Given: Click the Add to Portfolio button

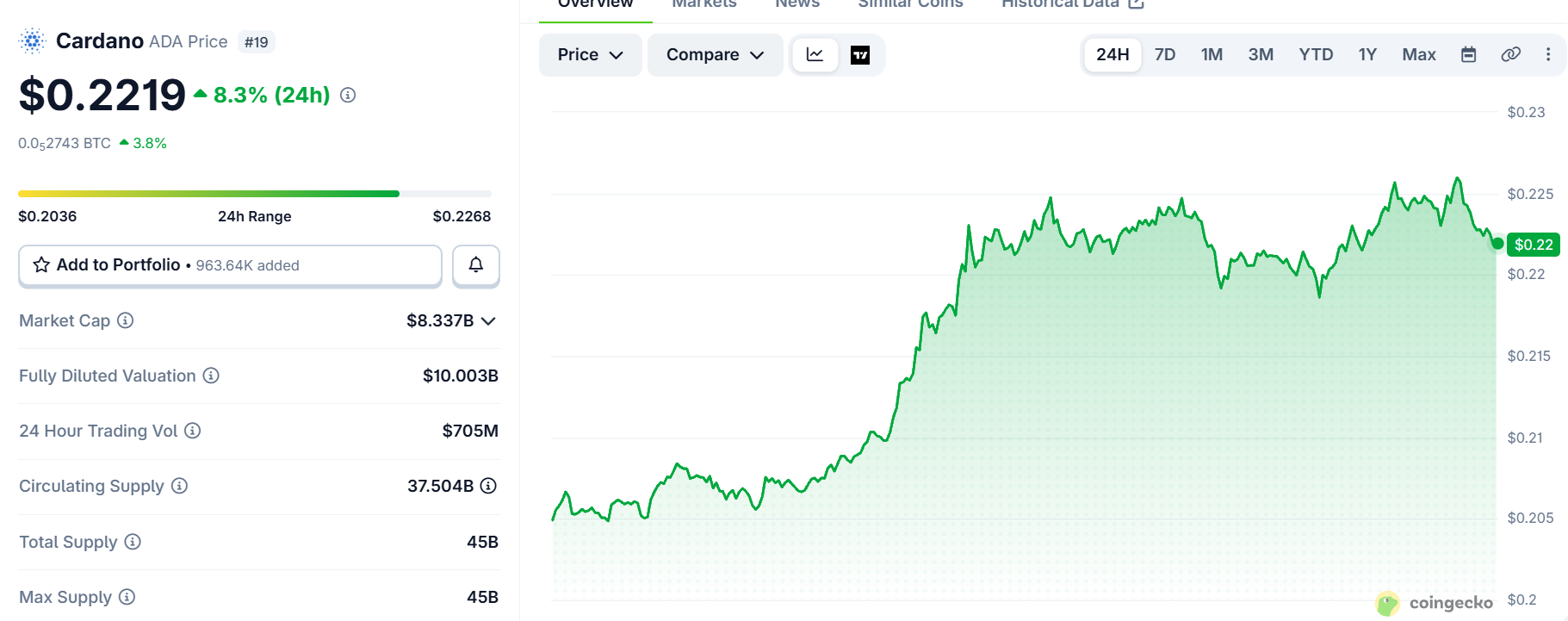Looking at the screenshot, I should click(x=230, y=265).
